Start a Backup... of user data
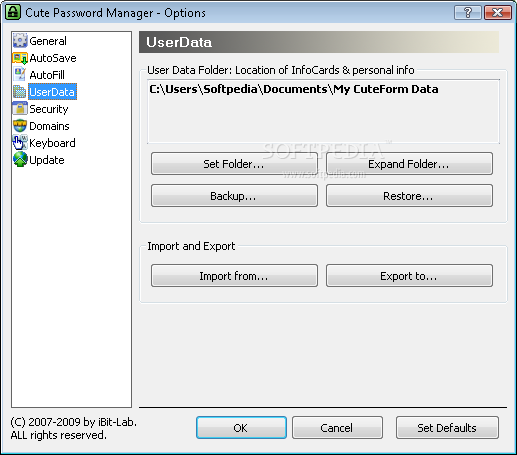Screen dimensions: 517x455 coord(234,196)
